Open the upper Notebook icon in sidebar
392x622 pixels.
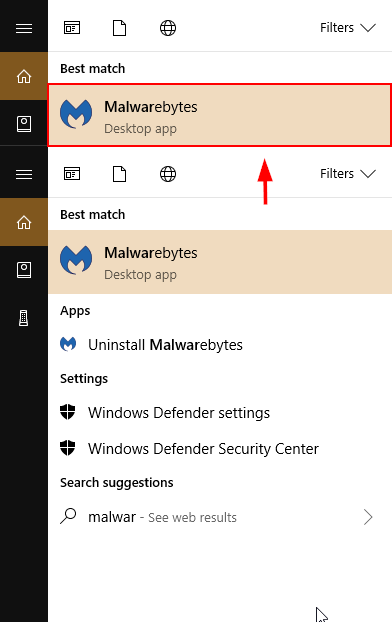(24, 124)
